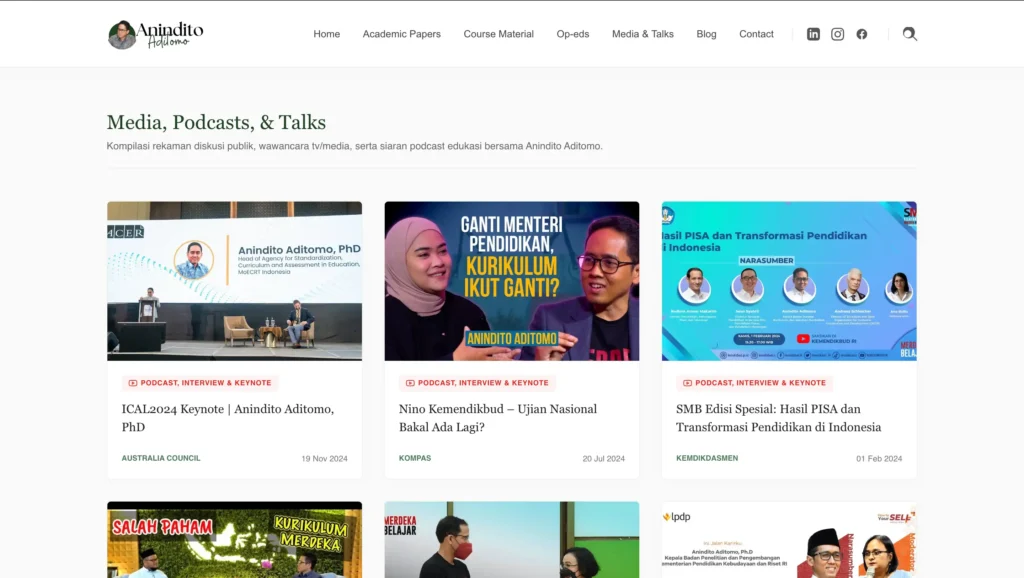Click the Kompas source label
1024x578 pixels.
[x=415, y=458]
